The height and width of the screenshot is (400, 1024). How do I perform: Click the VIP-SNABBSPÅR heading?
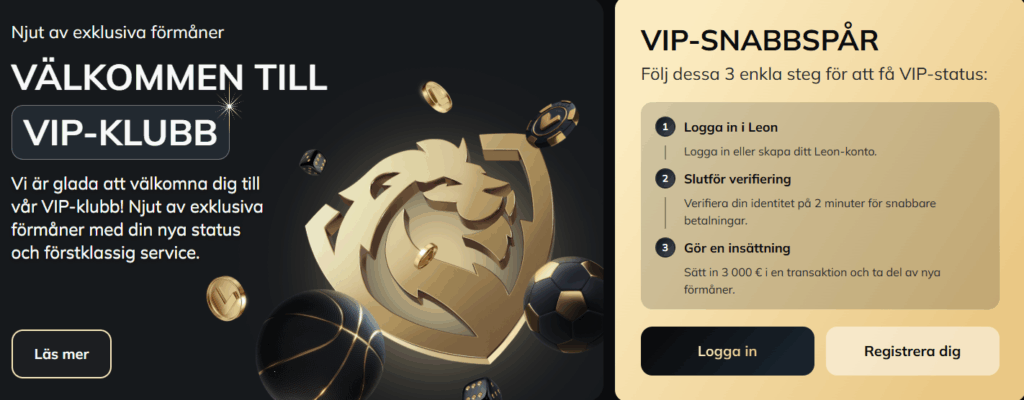click(x=760, y=41)
